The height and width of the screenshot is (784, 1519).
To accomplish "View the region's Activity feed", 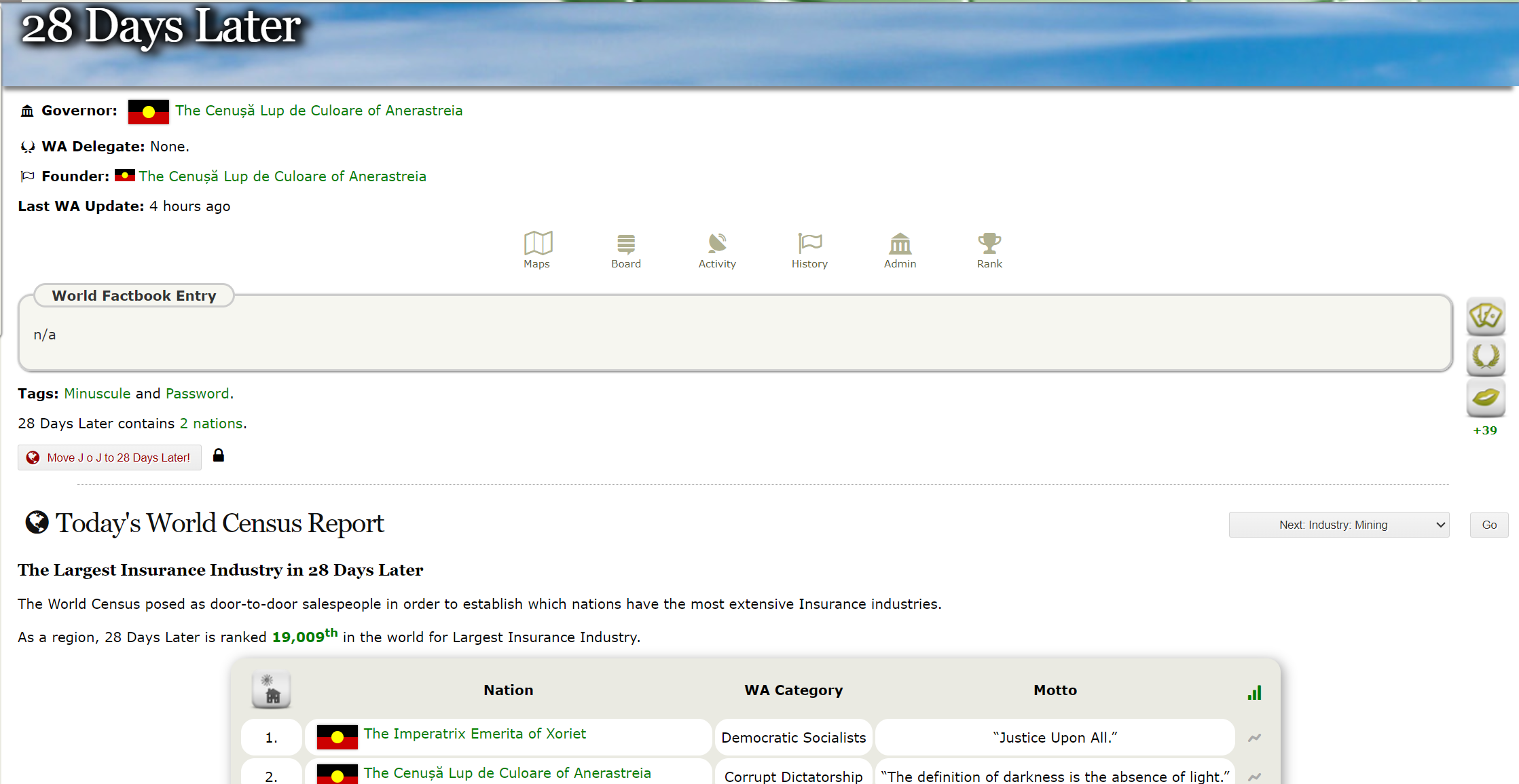I will [x=717, y=250].
